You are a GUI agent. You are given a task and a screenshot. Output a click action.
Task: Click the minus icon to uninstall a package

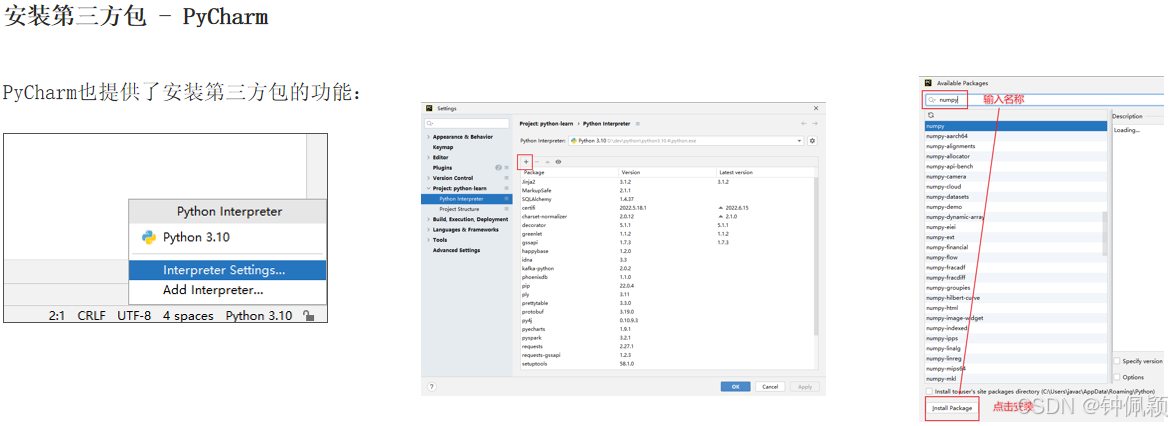click(x=537, y=161)
